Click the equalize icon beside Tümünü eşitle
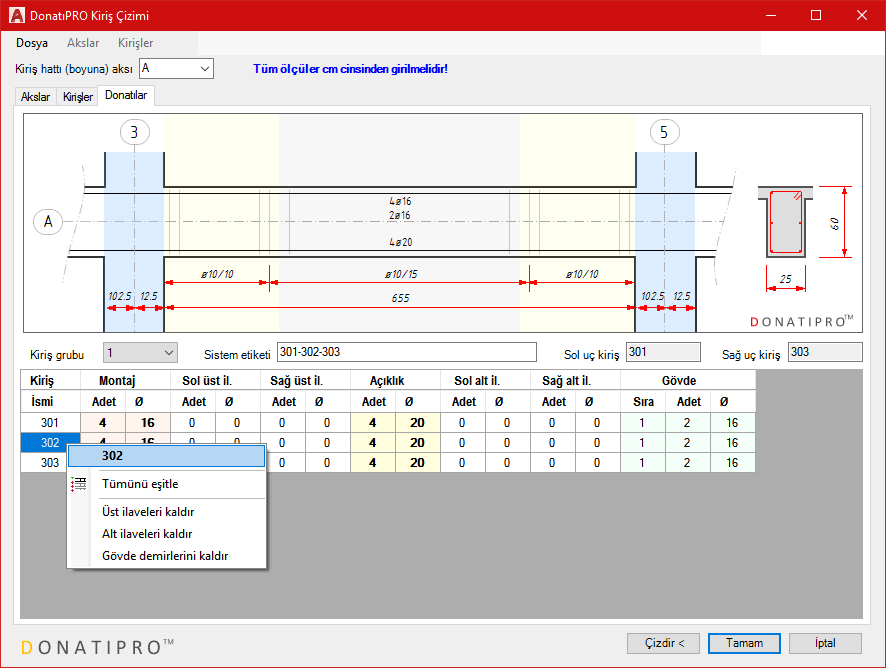The image size is (886, 668). click(79, 484)
